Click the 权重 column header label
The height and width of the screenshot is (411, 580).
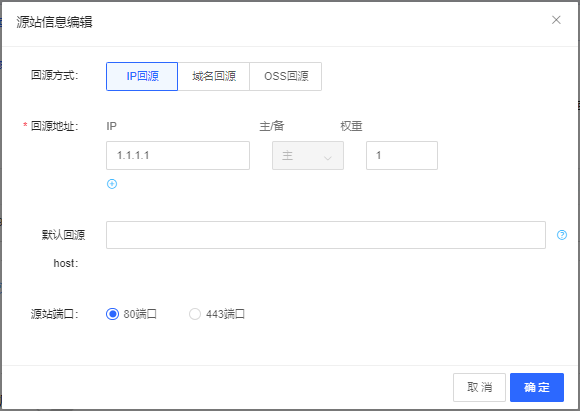351,126
